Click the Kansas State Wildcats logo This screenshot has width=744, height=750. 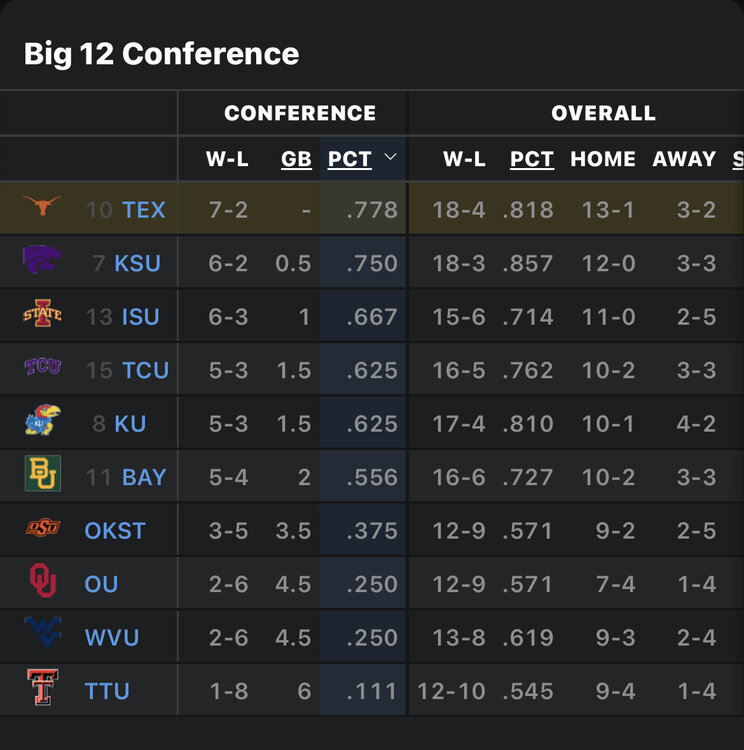pyautogui.click(x=42, y=262)
